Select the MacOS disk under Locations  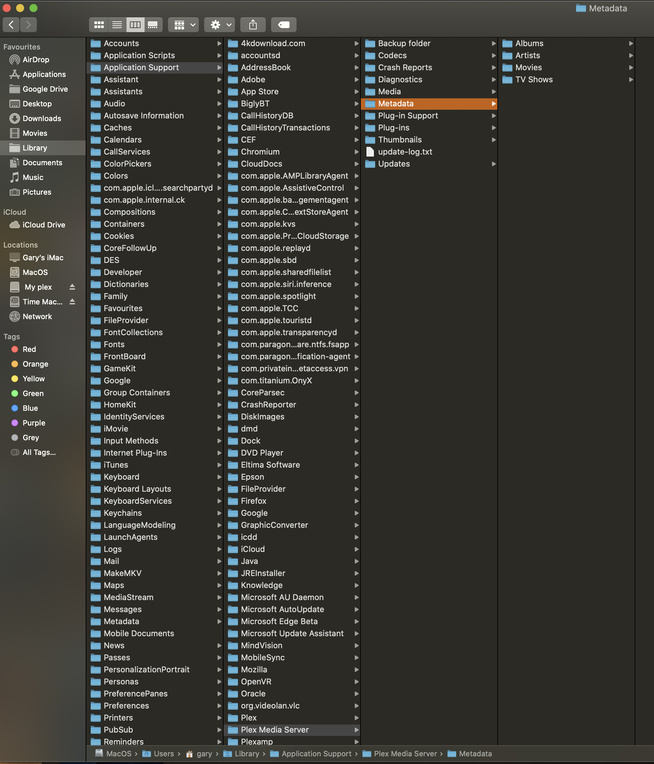tap(35, 272)
